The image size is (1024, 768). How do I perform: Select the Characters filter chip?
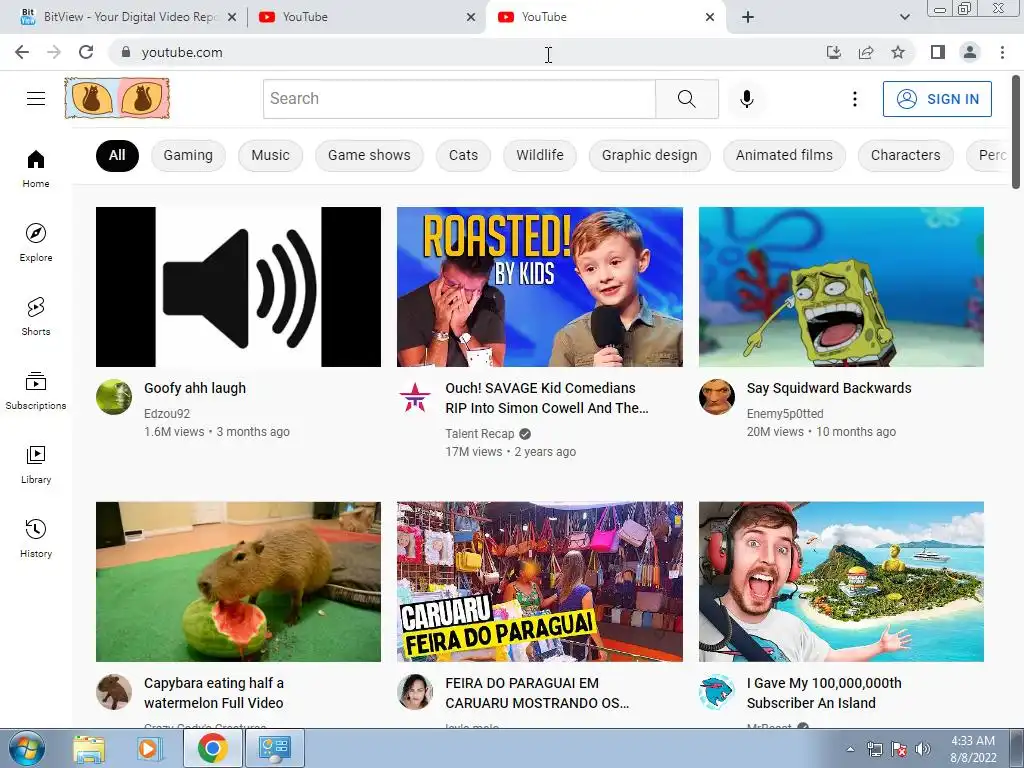point(905,155)
